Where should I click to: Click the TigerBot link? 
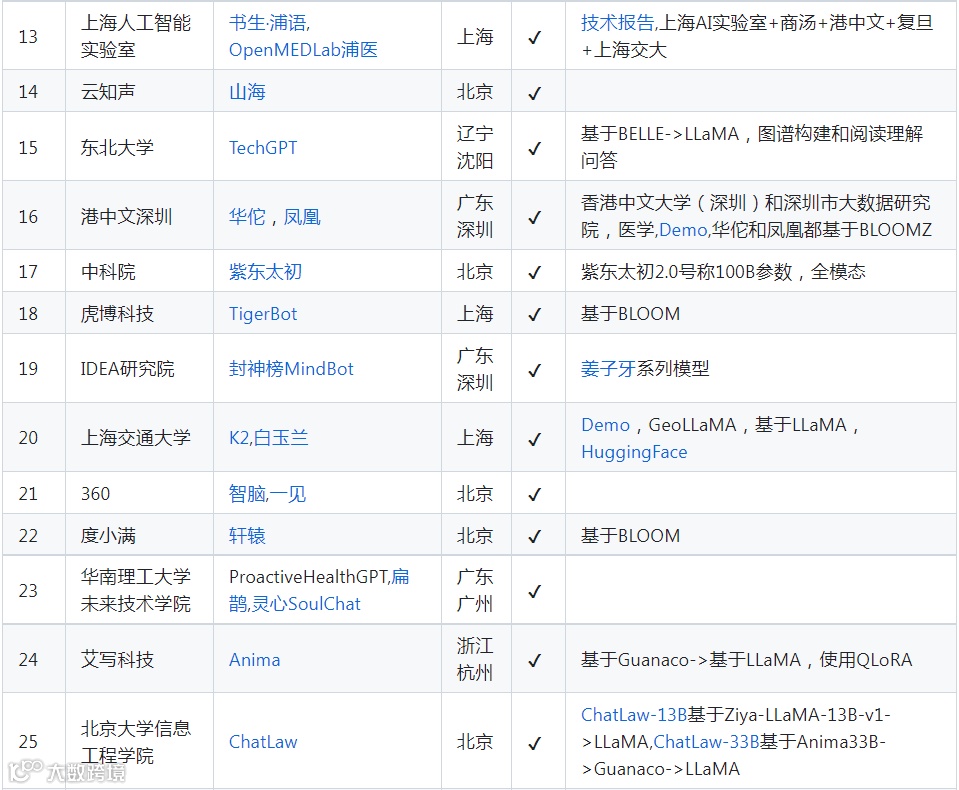[263, 314]
